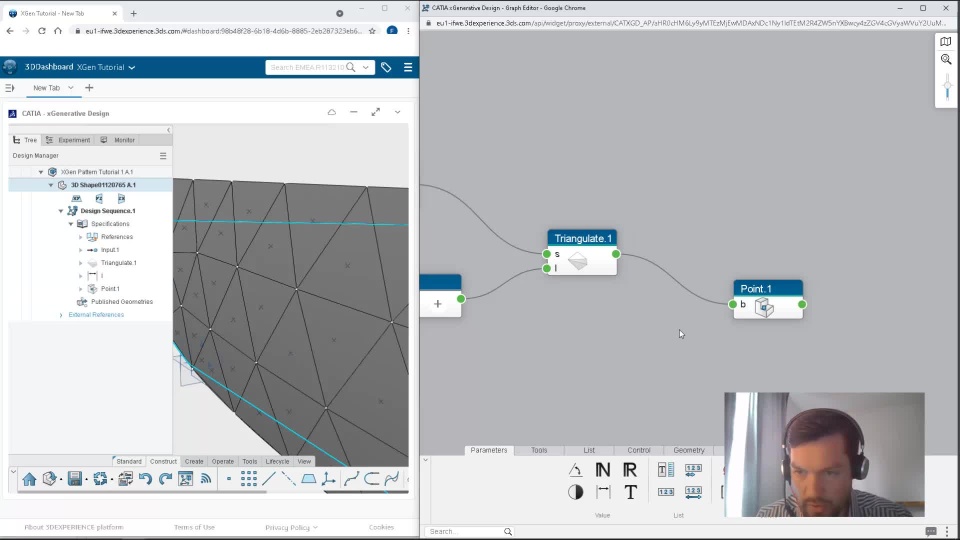Click the Text T parameter icon
Viewport: 960px width, 540px height.
coord(630,492)
